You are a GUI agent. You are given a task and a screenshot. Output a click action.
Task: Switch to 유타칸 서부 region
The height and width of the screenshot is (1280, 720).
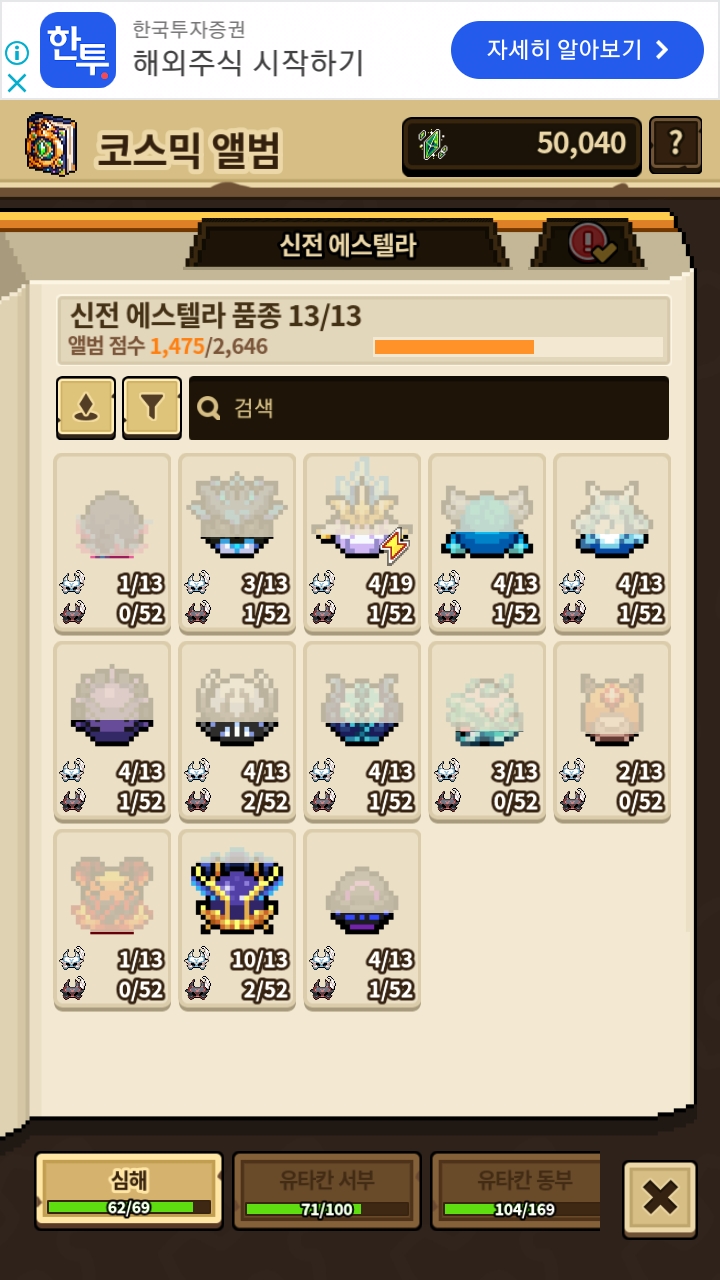pos(327,1190)
